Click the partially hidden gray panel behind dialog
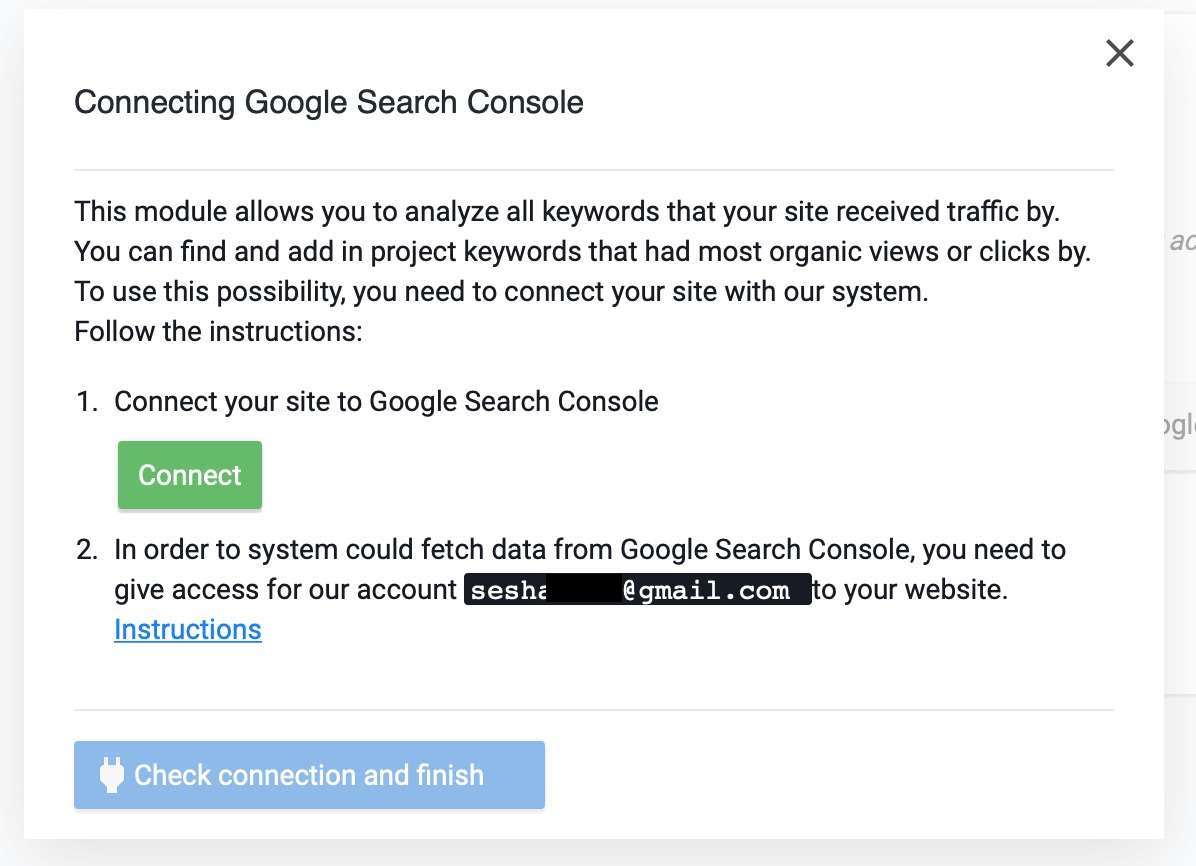Screen dimensions: 1196x866 [1180, 424]
